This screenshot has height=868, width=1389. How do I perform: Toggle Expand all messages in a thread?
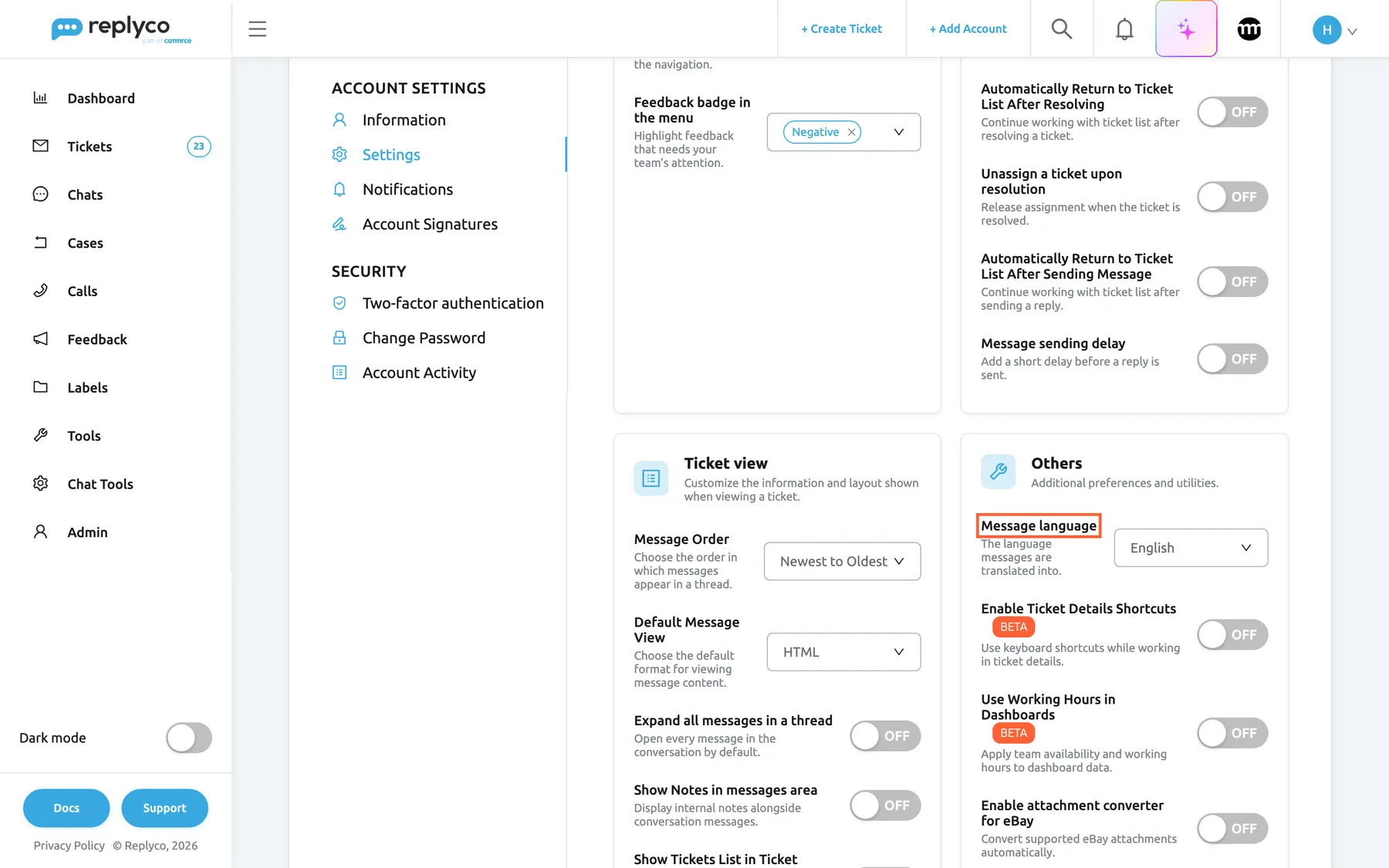click(x=885, y=736)
